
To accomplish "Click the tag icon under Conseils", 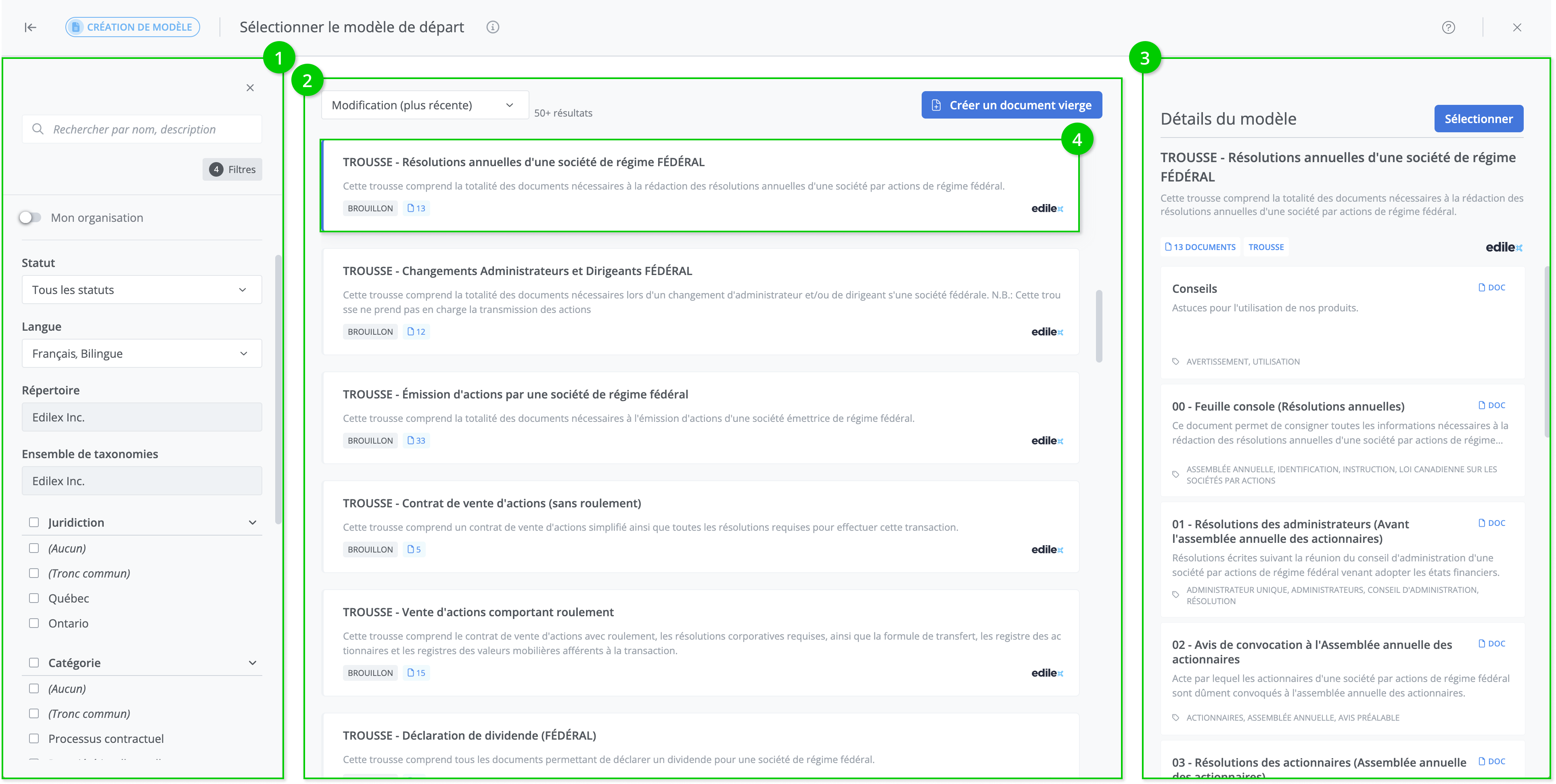I will (1175, 361).
